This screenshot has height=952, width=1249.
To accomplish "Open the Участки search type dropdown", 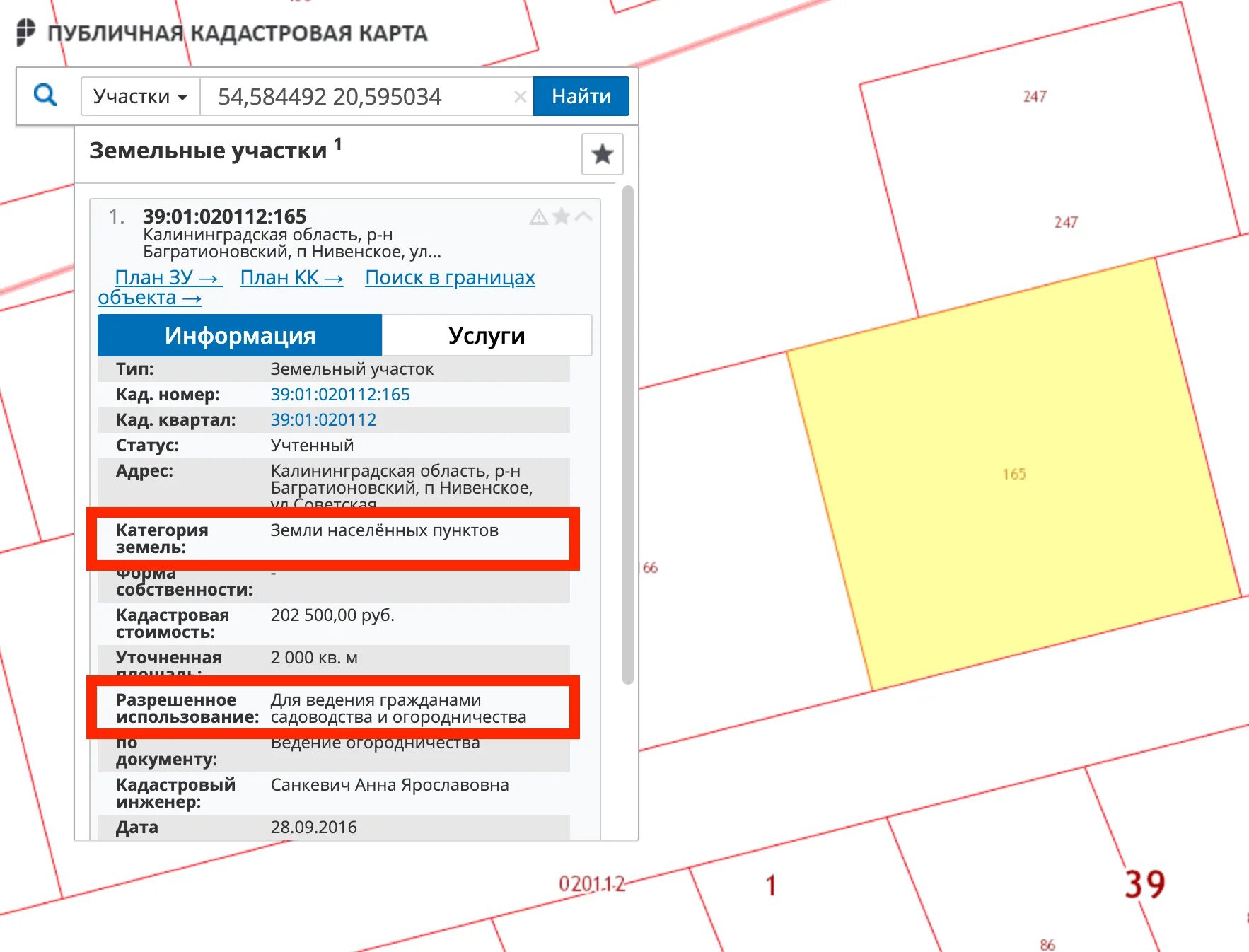I will [141, 96].
